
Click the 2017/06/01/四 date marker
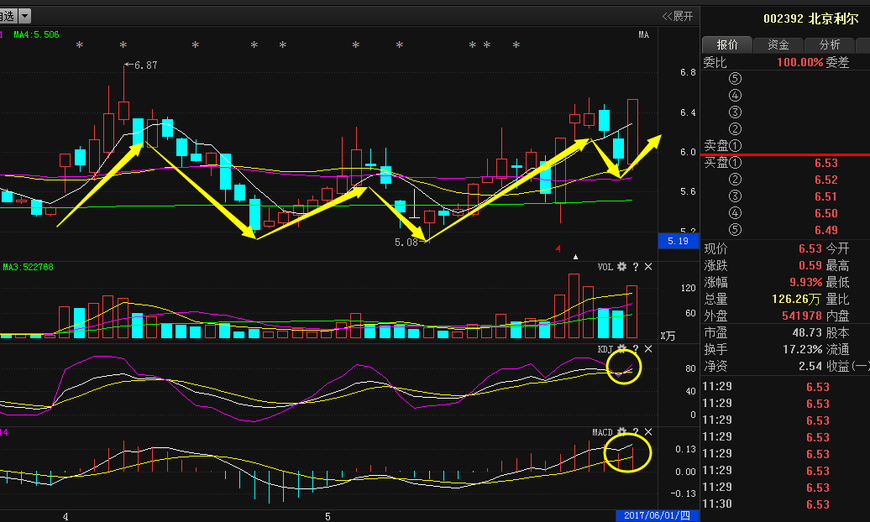click(657, 516)
